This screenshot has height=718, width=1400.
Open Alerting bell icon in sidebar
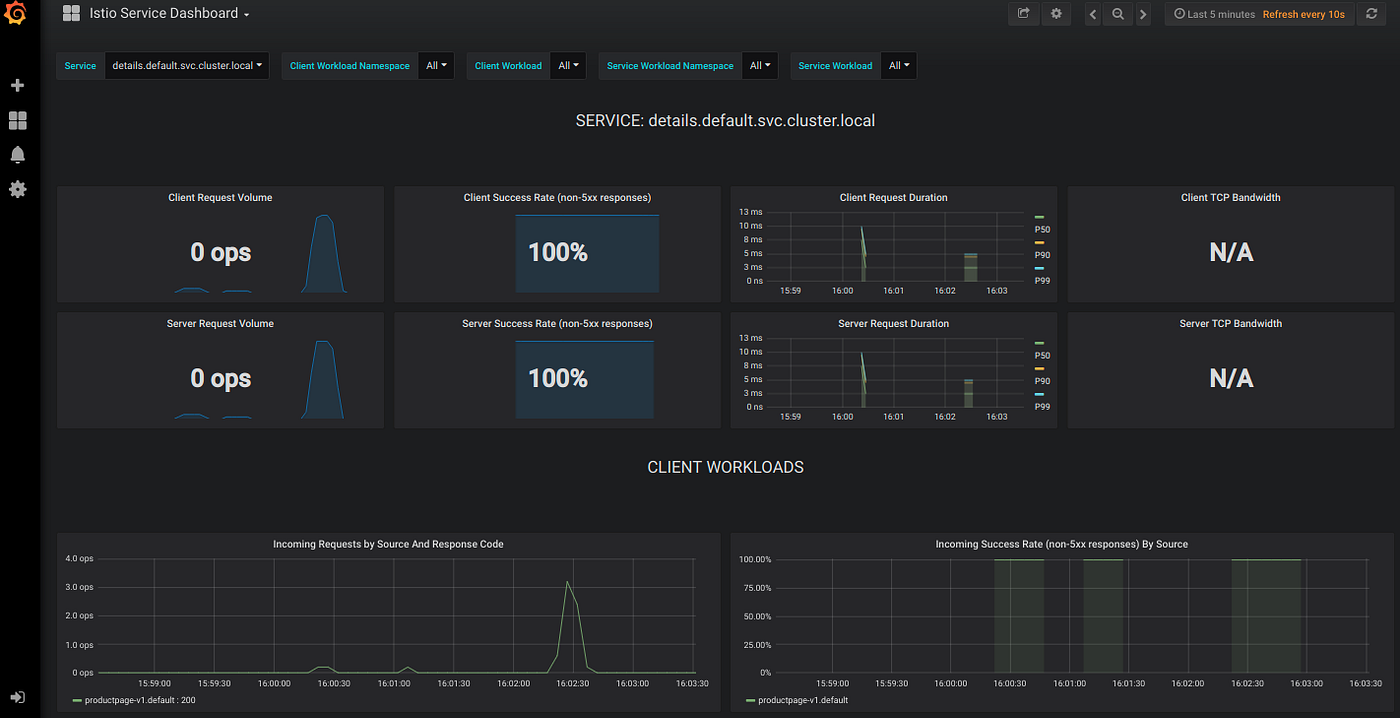point(17,155)
